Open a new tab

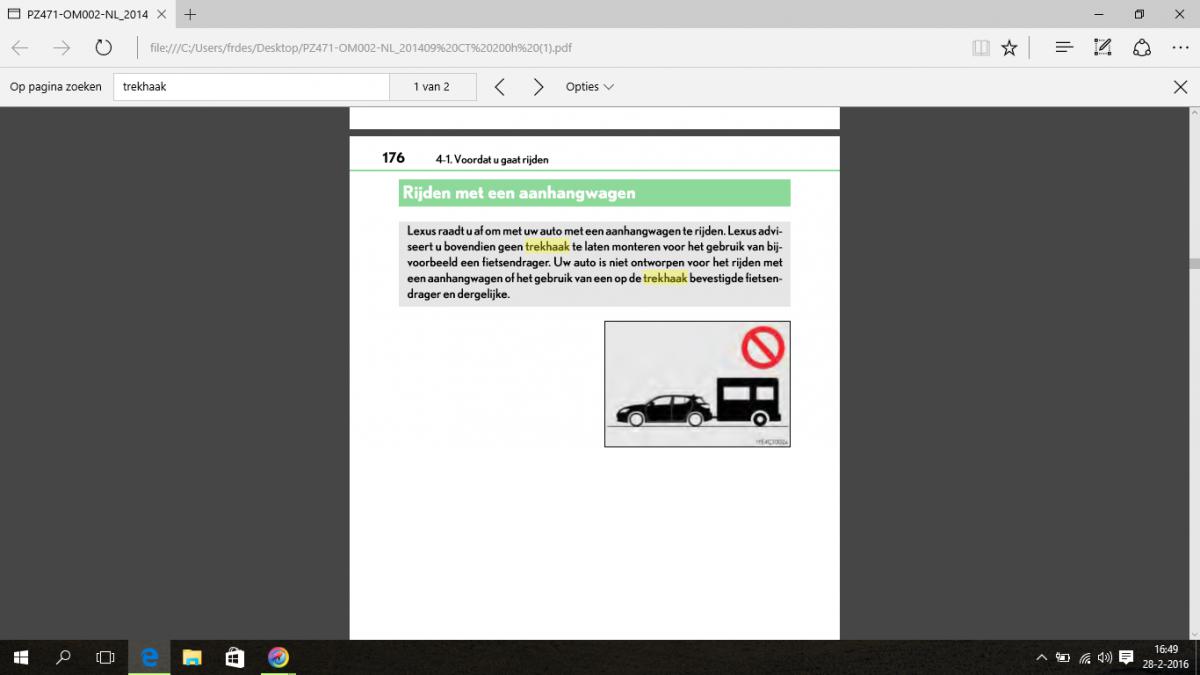(190, 14)
